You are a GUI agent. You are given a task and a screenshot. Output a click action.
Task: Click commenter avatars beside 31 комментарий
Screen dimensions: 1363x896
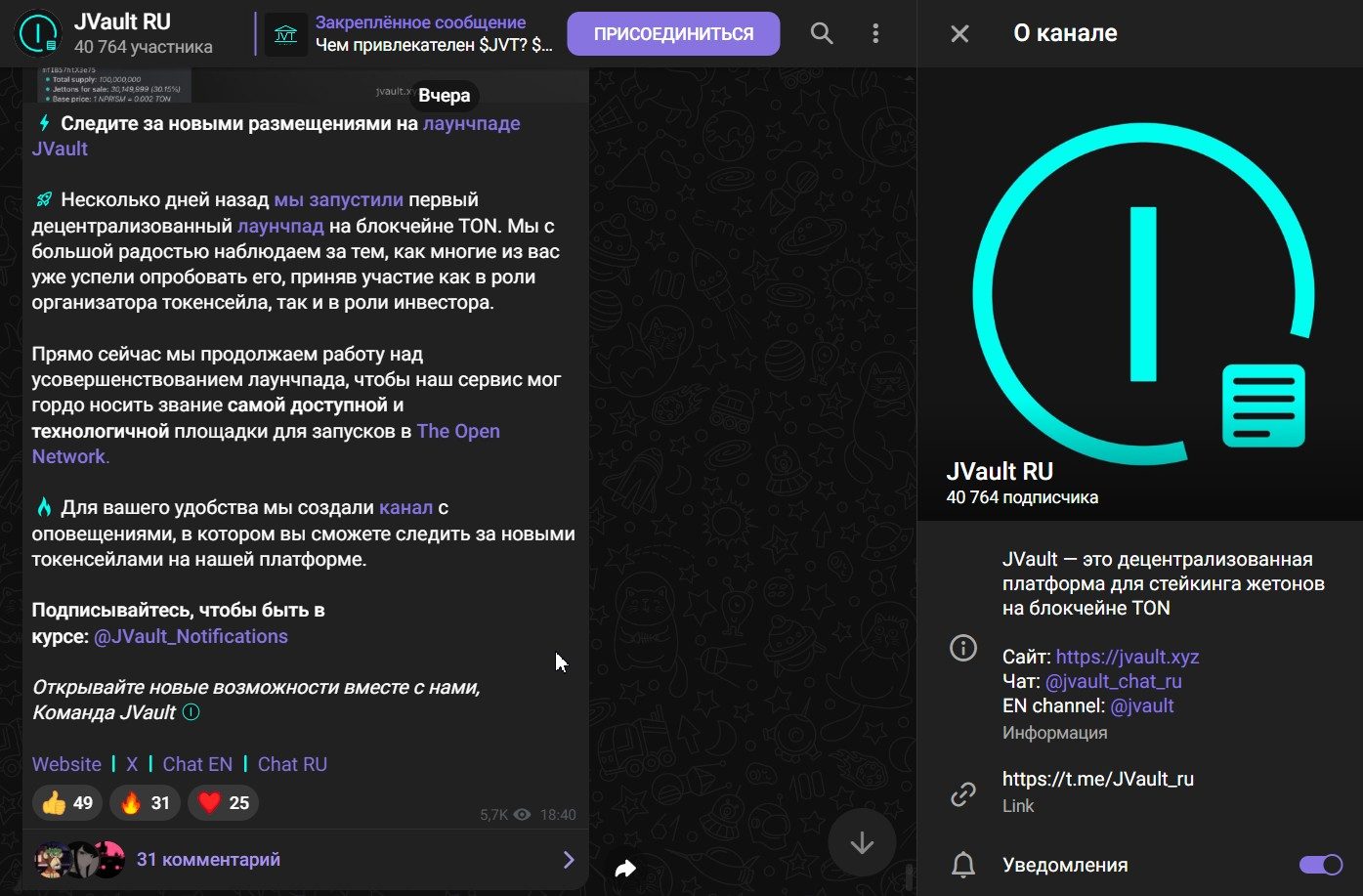[80, 860]
